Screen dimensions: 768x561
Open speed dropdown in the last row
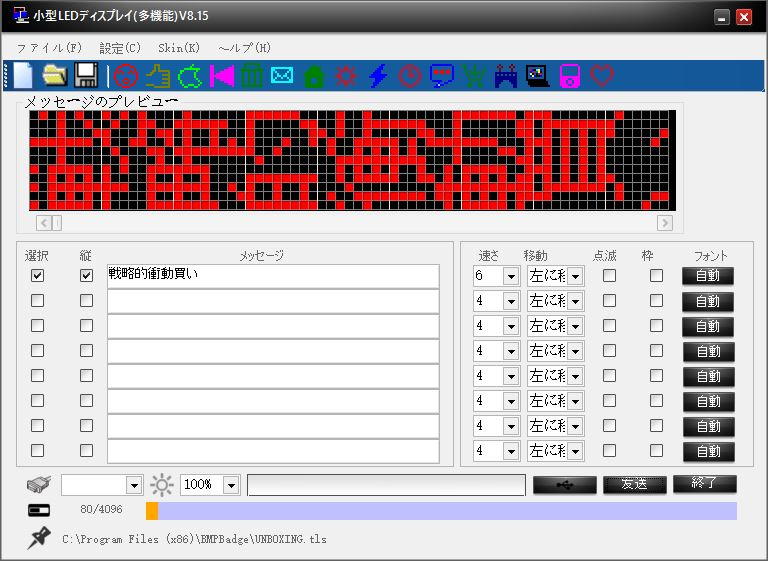[511, 451]
